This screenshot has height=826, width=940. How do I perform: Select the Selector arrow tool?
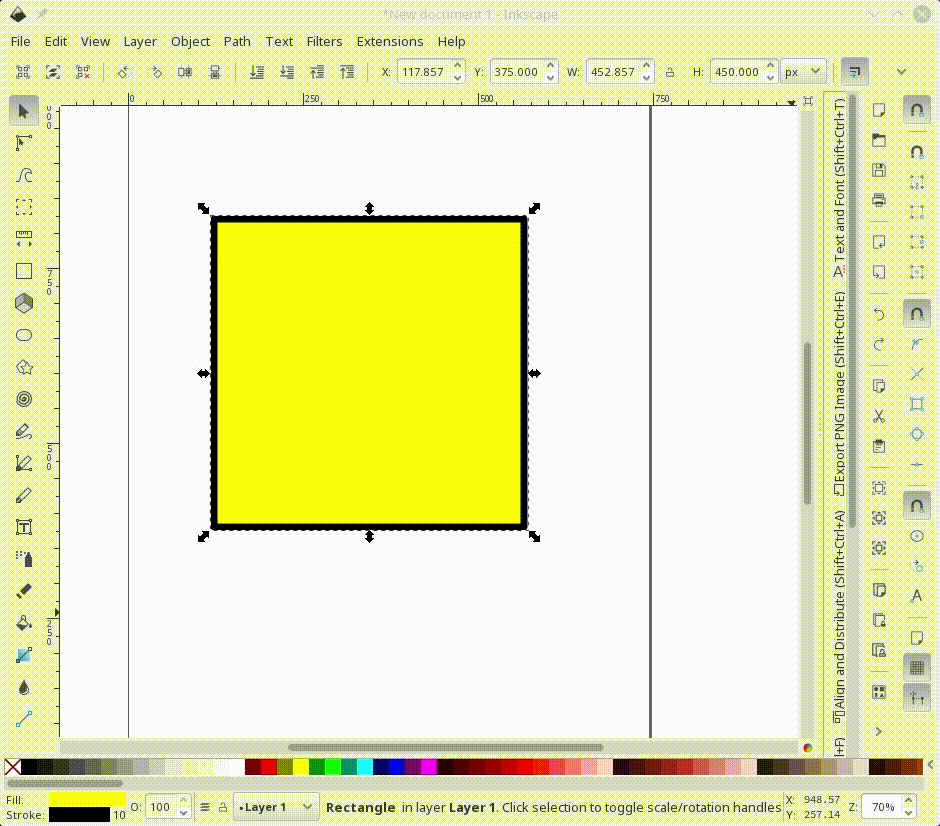23,111
